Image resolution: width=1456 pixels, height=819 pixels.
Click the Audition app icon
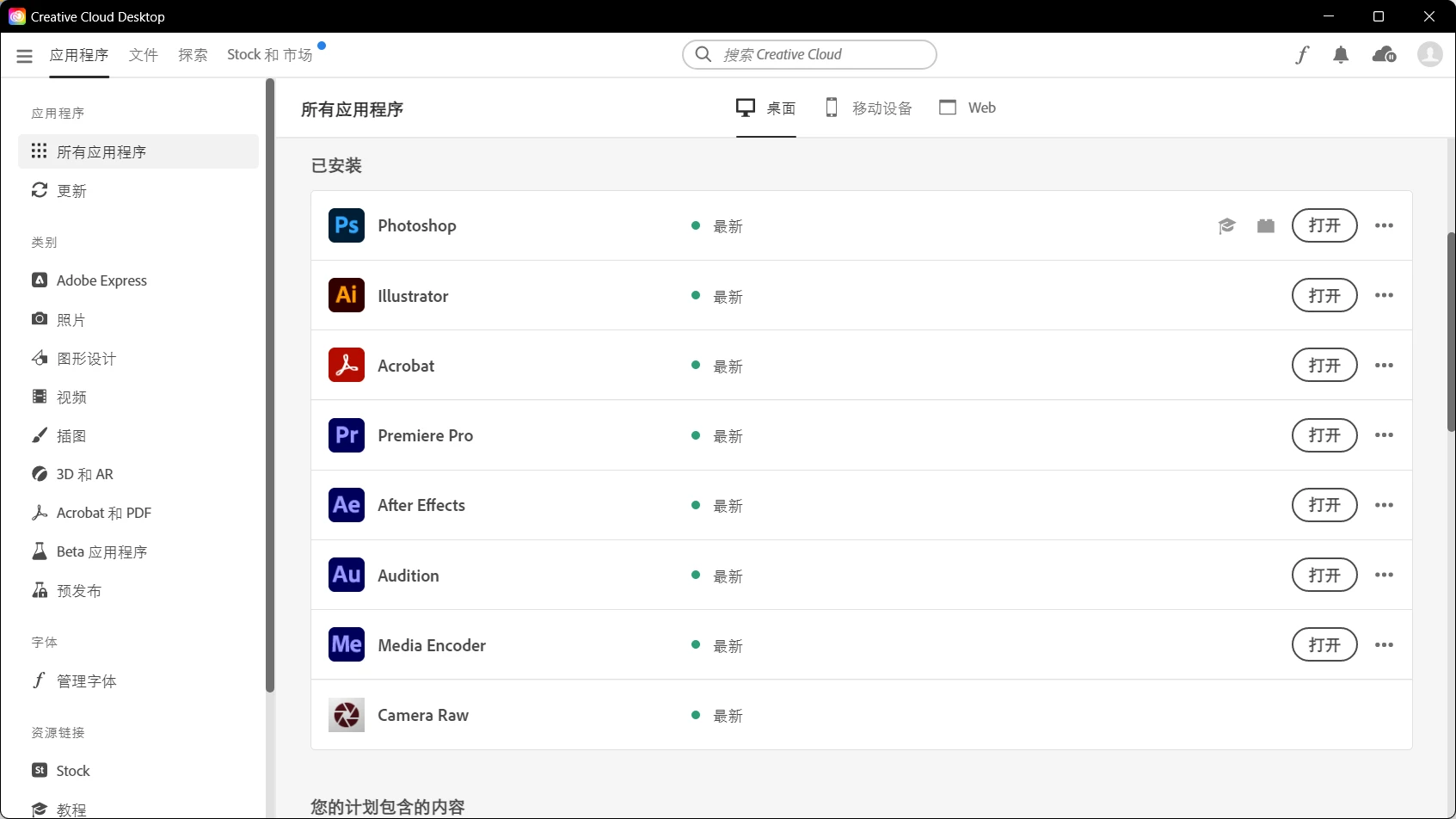click(x=347, y=575)
